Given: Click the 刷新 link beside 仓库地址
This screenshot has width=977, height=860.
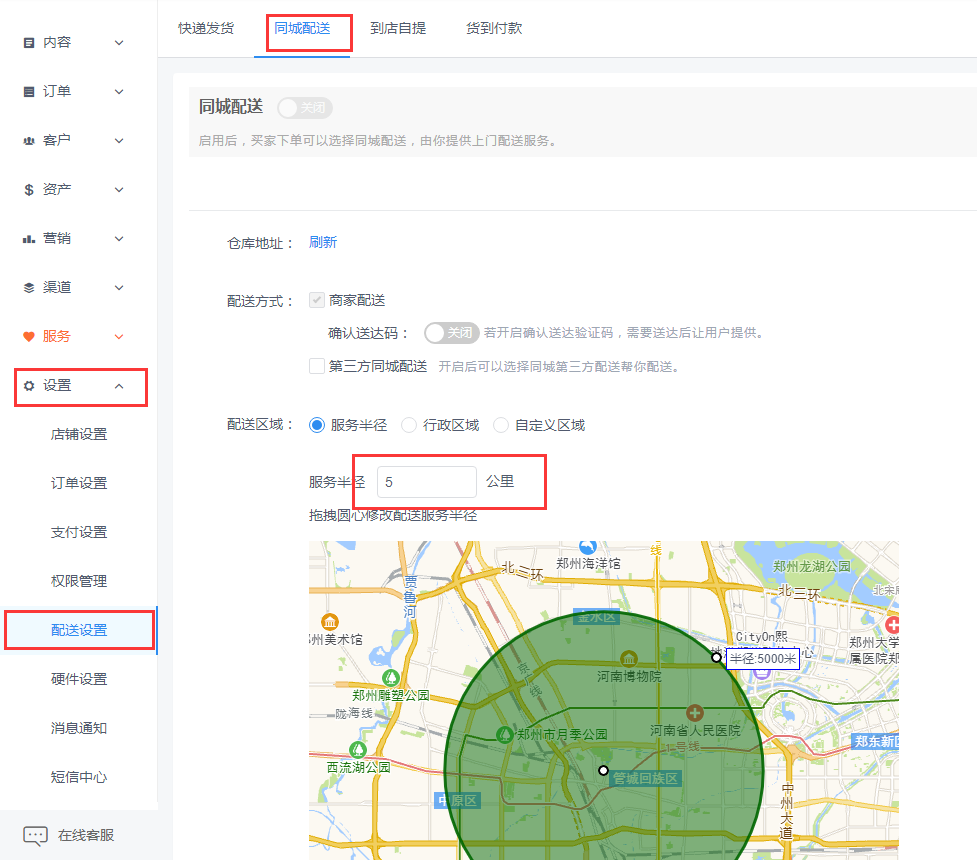Looking at the screenshot, I should click(x=323, y=243).
